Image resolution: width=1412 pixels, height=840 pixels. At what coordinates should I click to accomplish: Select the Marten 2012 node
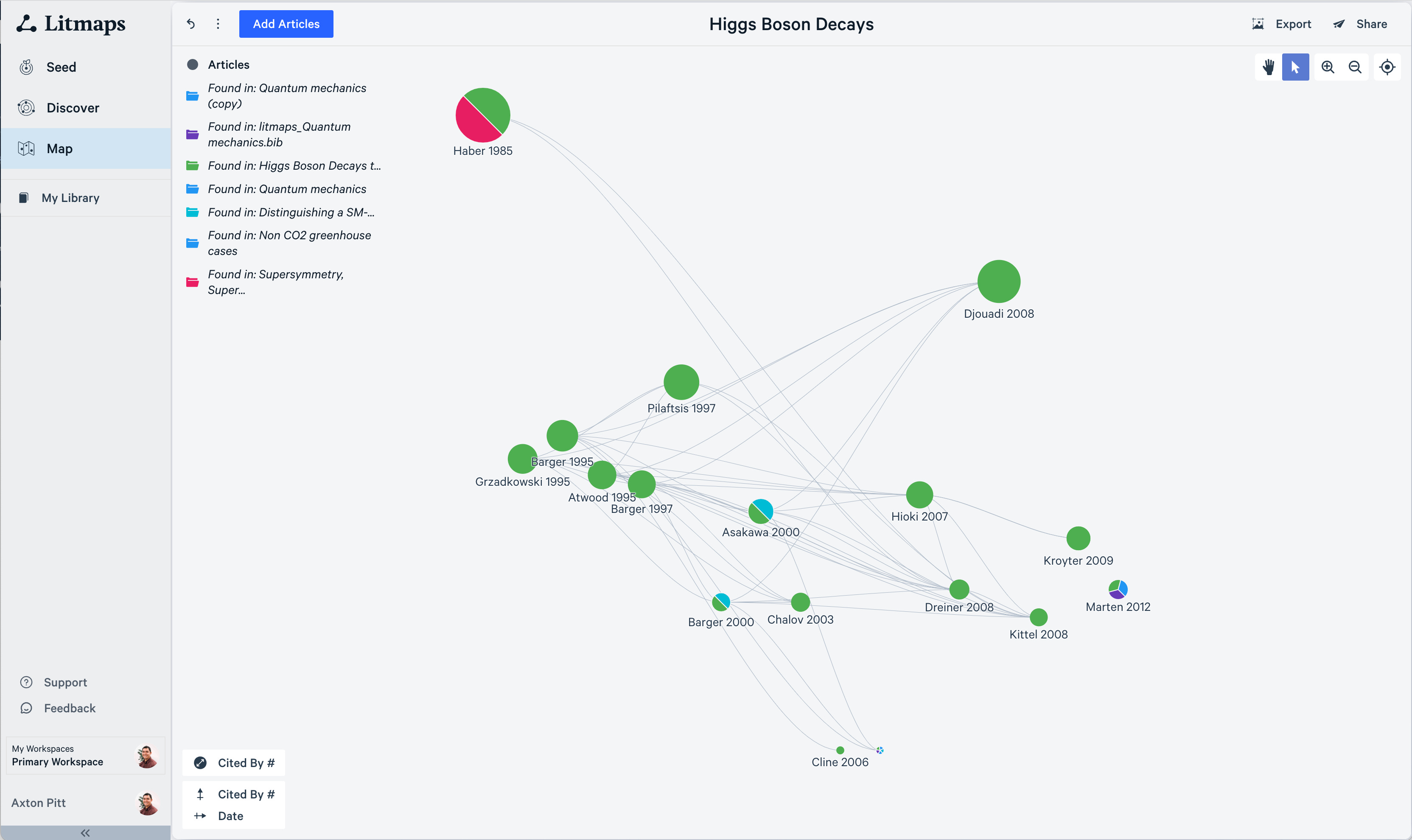[x=1118, y=589]
